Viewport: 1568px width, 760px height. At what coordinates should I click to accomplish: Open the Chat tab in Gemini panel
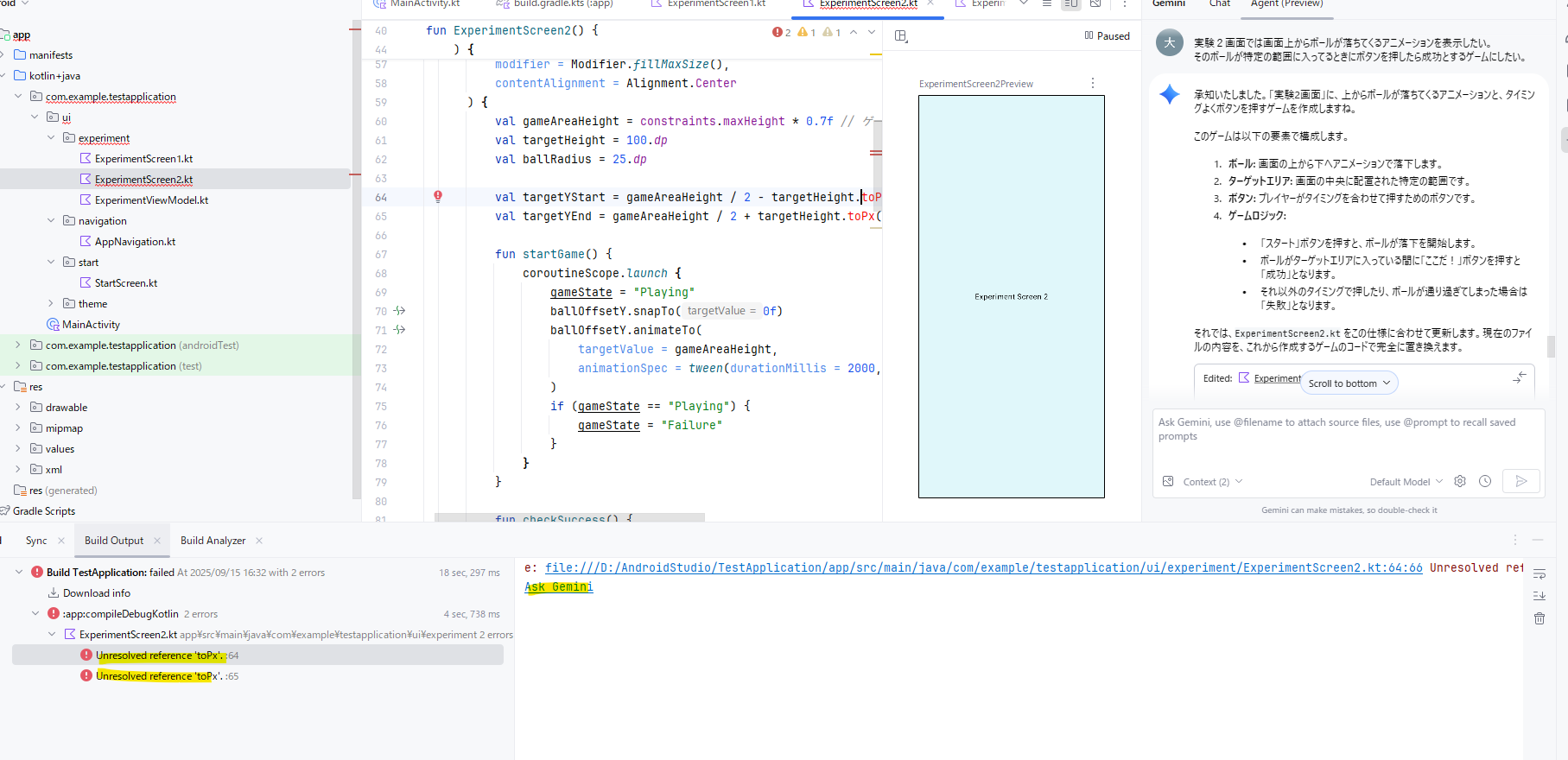(x=1219, y=4)
